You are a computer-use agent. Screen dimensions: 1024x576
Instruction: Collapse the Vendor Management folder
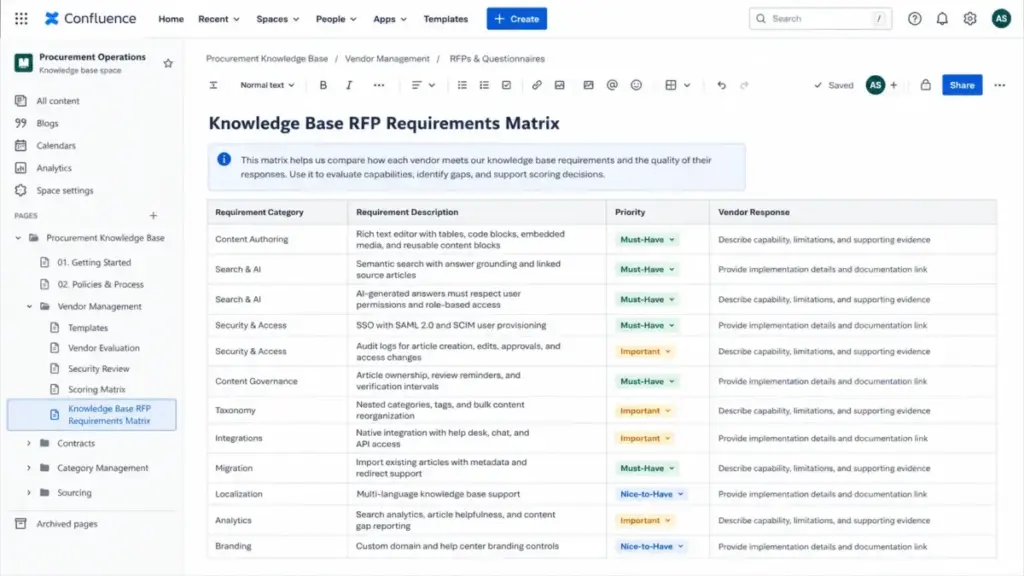point(29,306)
